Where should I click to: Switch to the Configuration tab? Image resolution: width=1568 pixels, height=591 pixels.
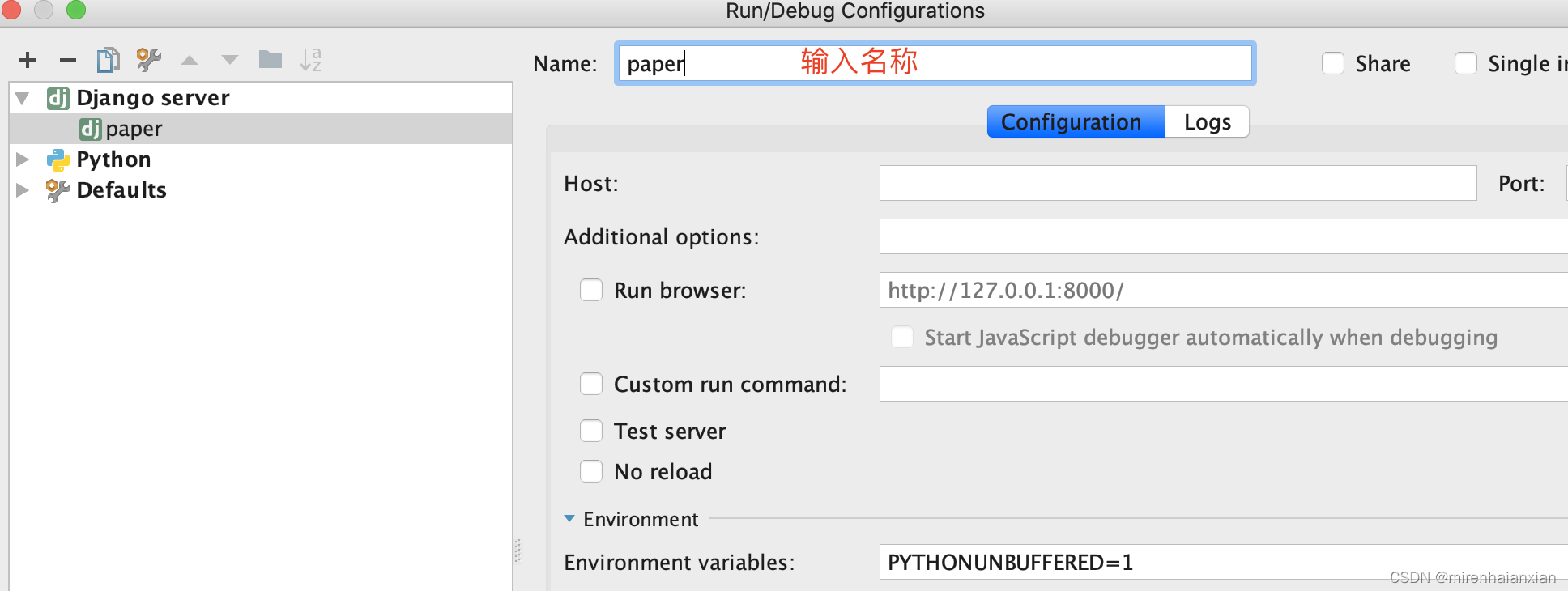click(x=1076, y=121)
